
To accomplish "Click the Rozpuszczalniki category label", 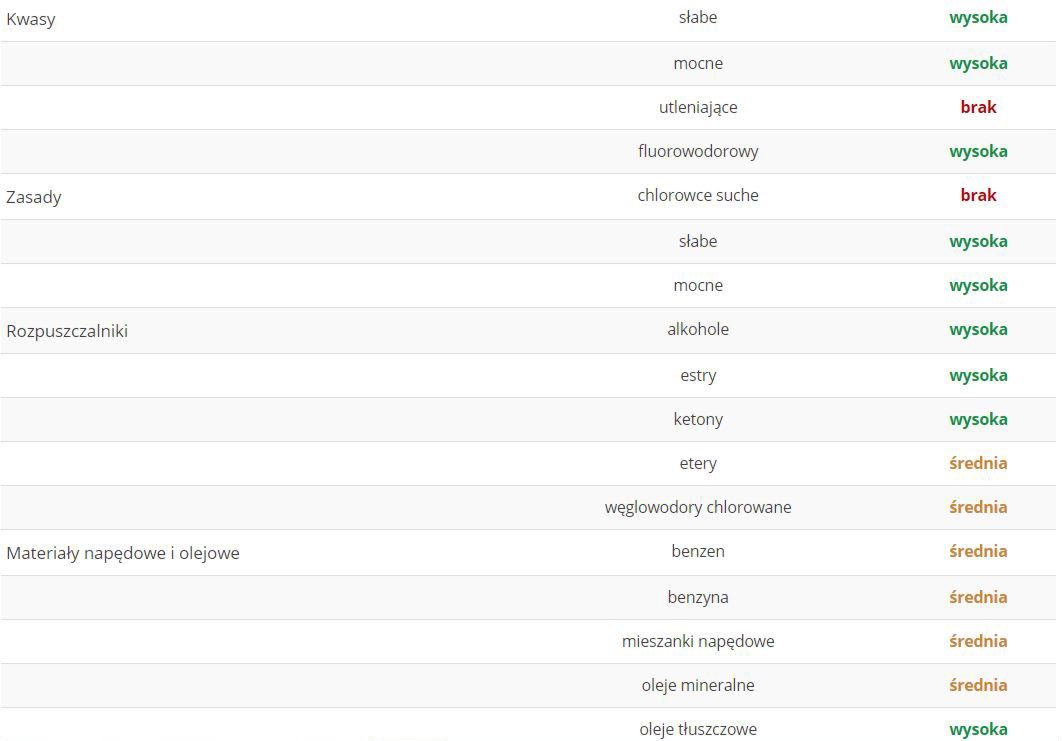I will coord(67,331).
